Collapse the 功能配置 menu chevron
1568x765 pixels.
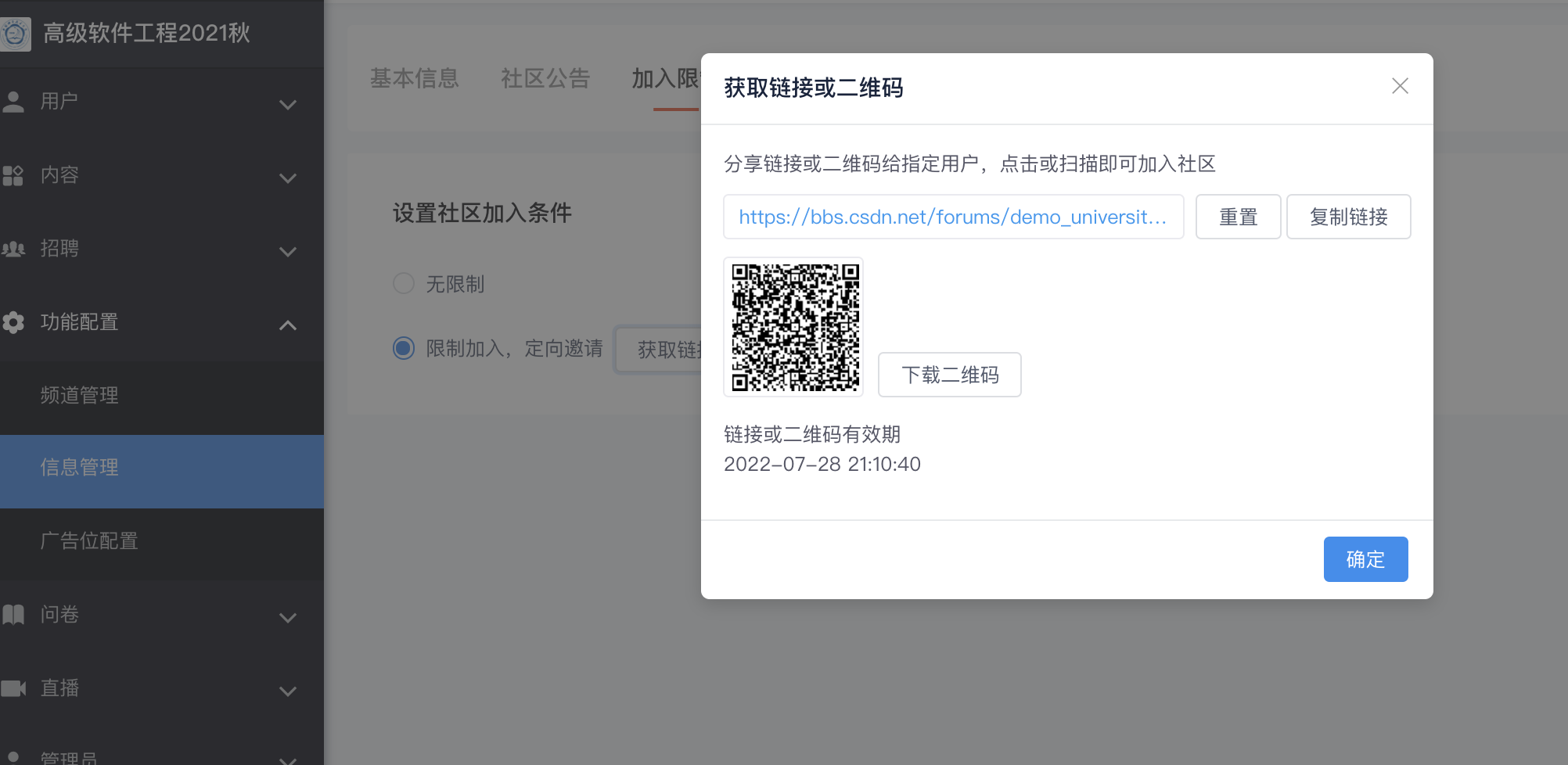(288, 325)
